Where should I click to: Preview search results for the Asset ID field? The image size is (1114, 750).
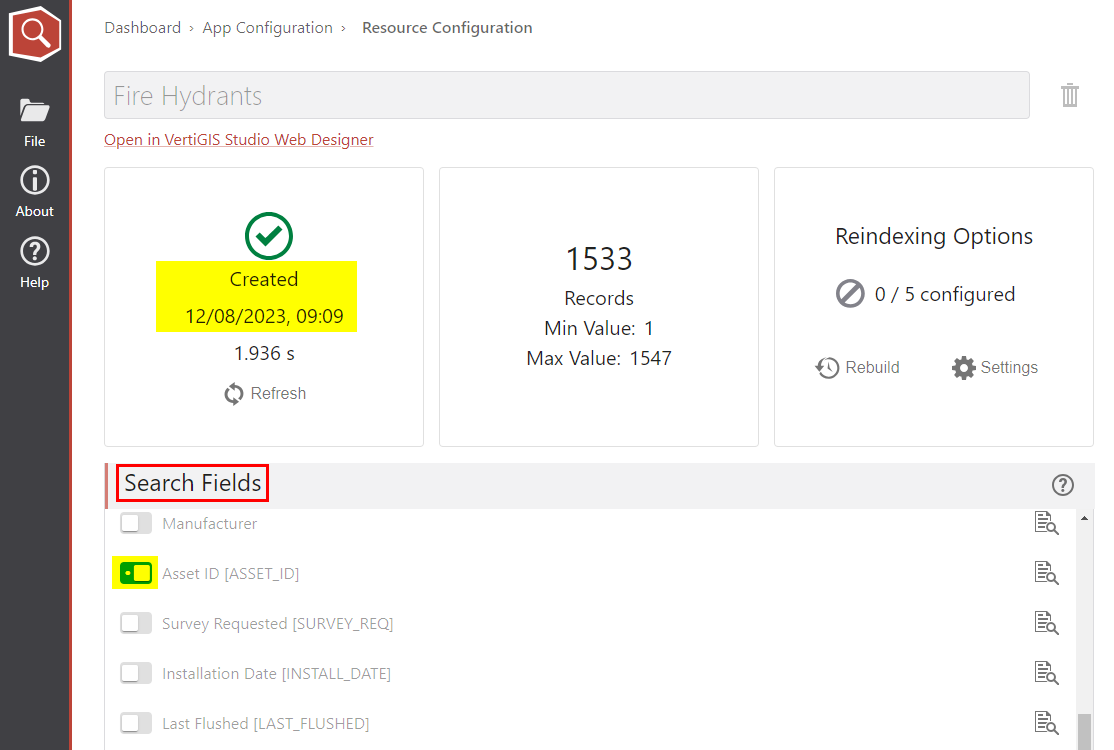pyautogui.click(x=1047, y=572)
